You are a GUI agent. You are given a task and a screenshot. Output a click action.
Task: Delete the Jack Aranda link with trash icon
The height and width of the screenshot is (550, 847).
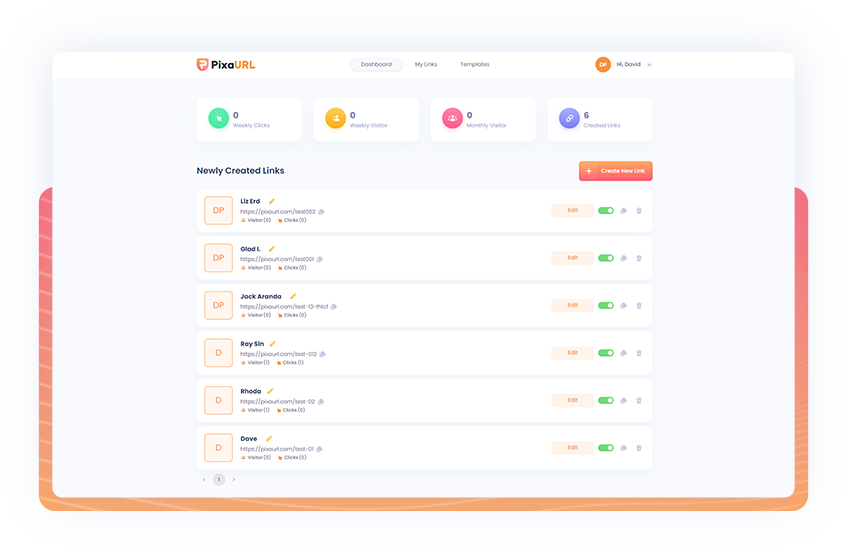click(639, 306)
